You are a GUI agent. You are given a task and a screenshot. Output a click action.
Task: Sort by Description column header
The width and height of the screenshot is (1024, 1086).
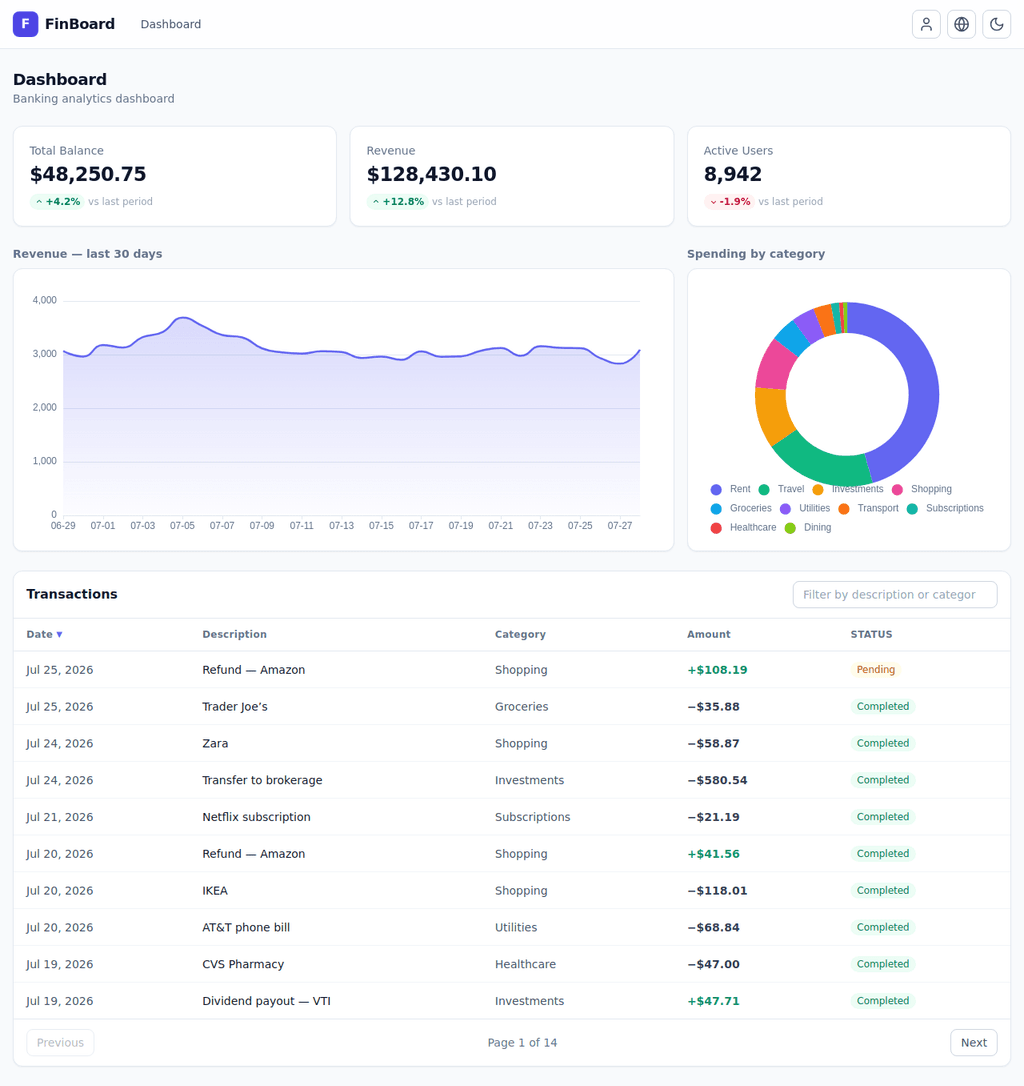(x=234, y=634)
